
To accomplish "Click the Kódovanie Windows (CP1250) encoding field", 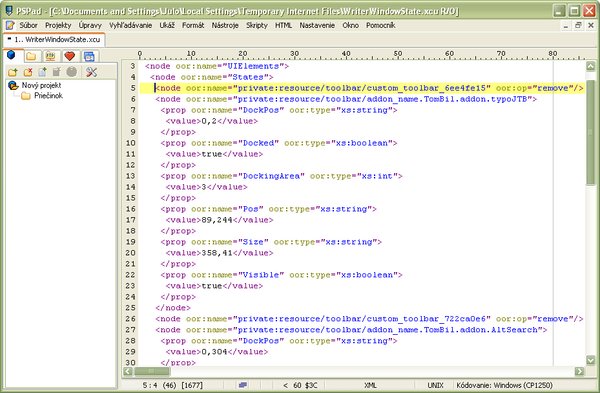I will (x=504, y=385).
